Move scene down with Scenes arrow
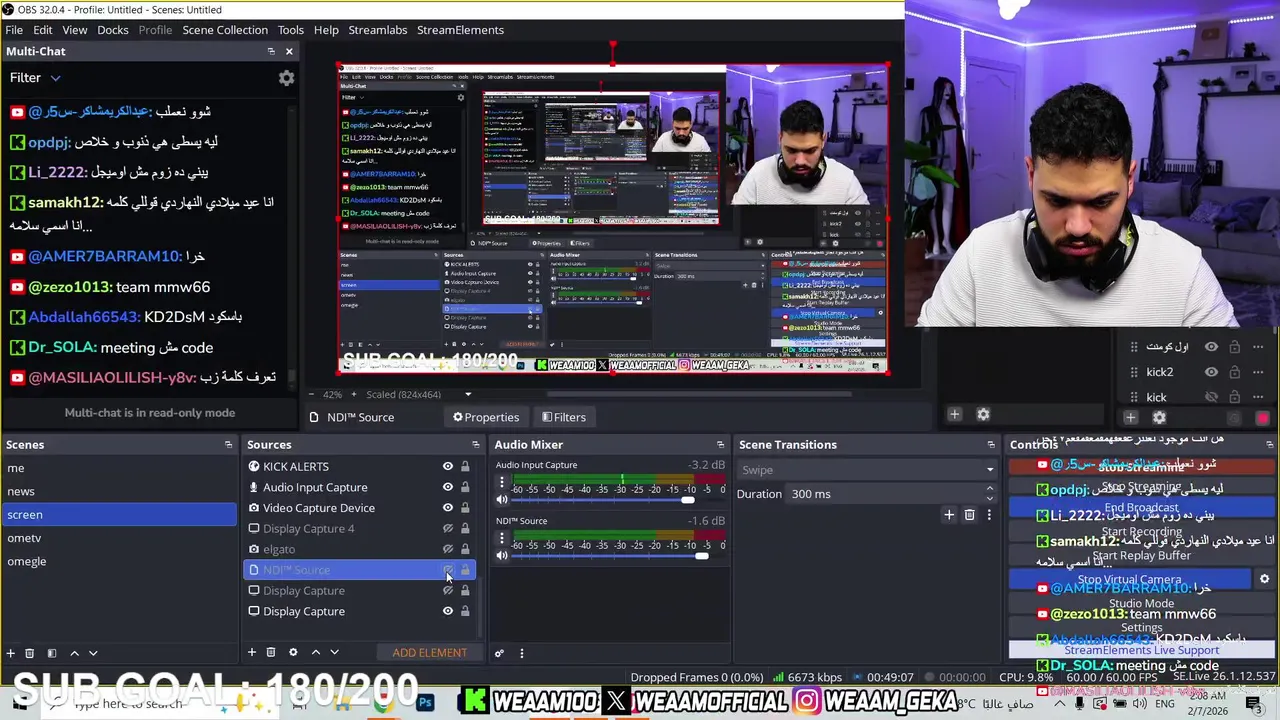This screenshot has width=1280, height=720. click(93, 653)
